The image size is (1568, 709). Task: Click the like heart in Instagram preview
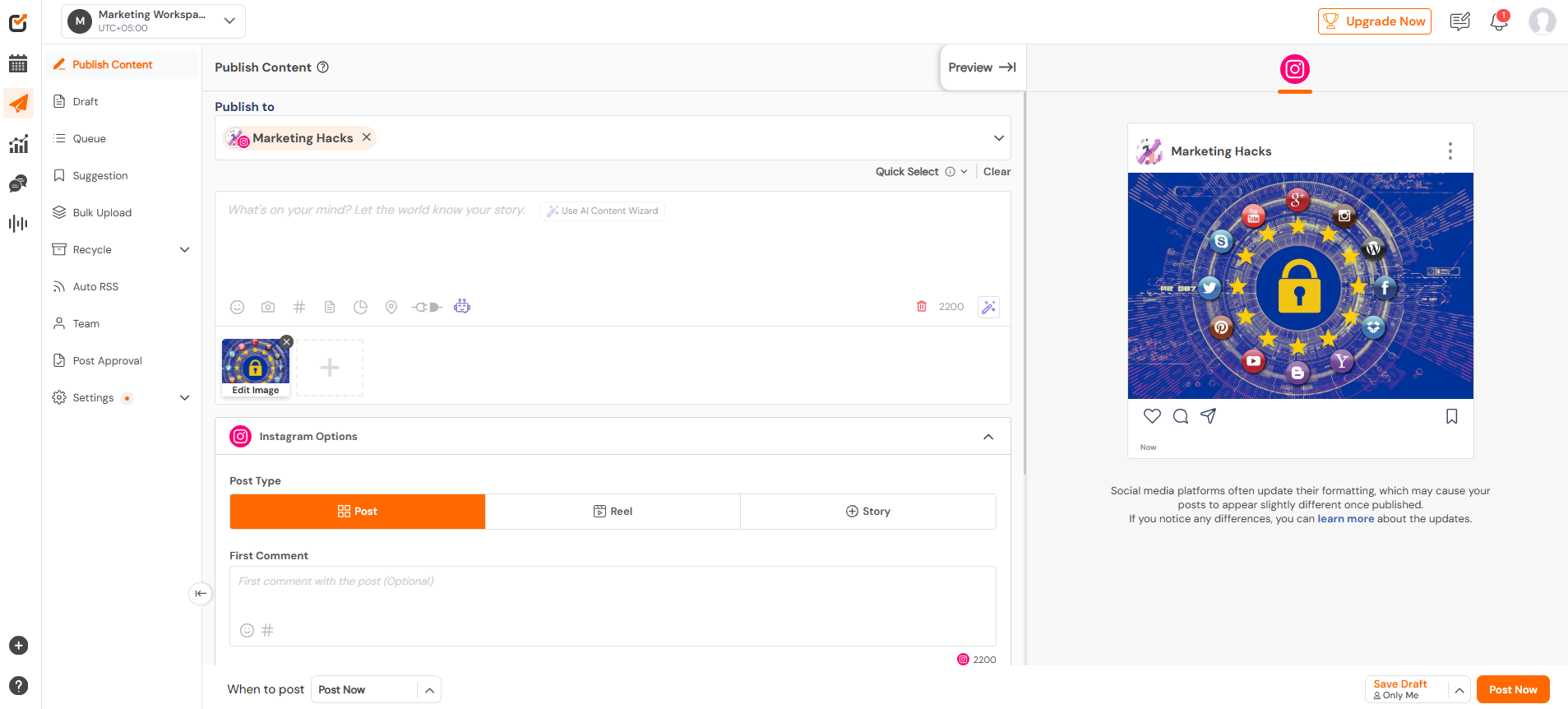click(x=1152, y=416)
